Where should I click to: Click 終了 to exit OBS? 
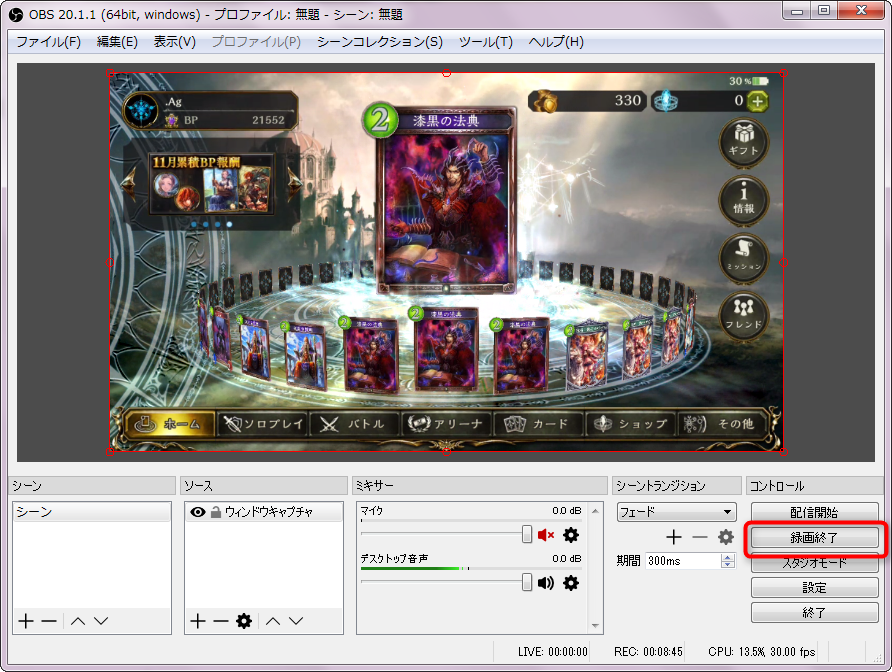815,612
